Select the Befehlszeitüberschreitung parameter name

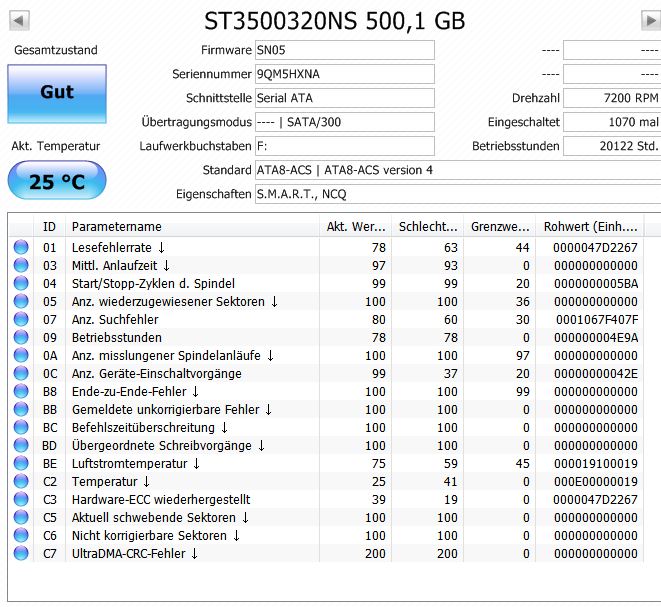coord(150,428)
